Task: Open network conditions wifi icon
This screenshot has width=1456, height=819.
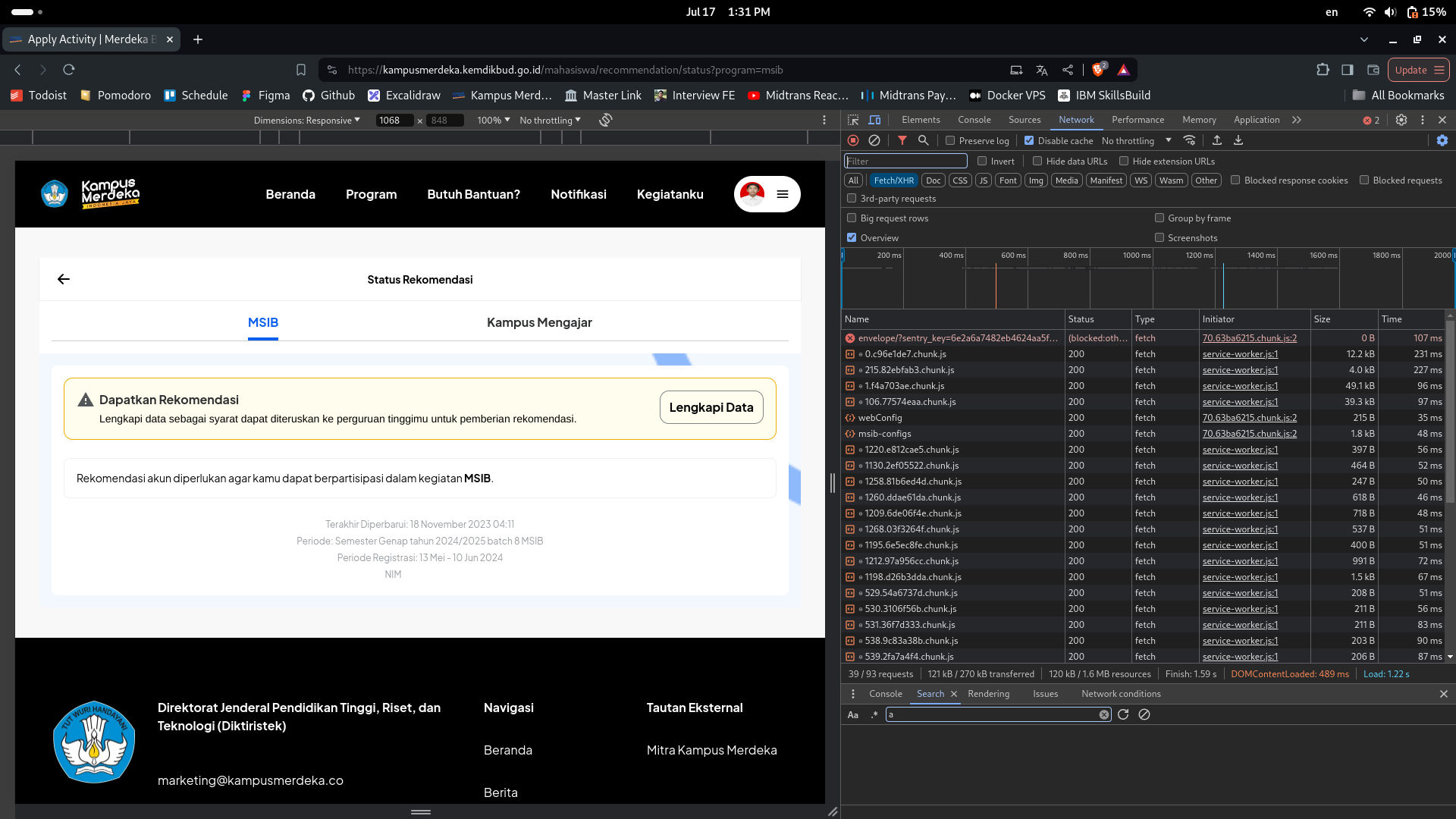Action: (1190, 140)
